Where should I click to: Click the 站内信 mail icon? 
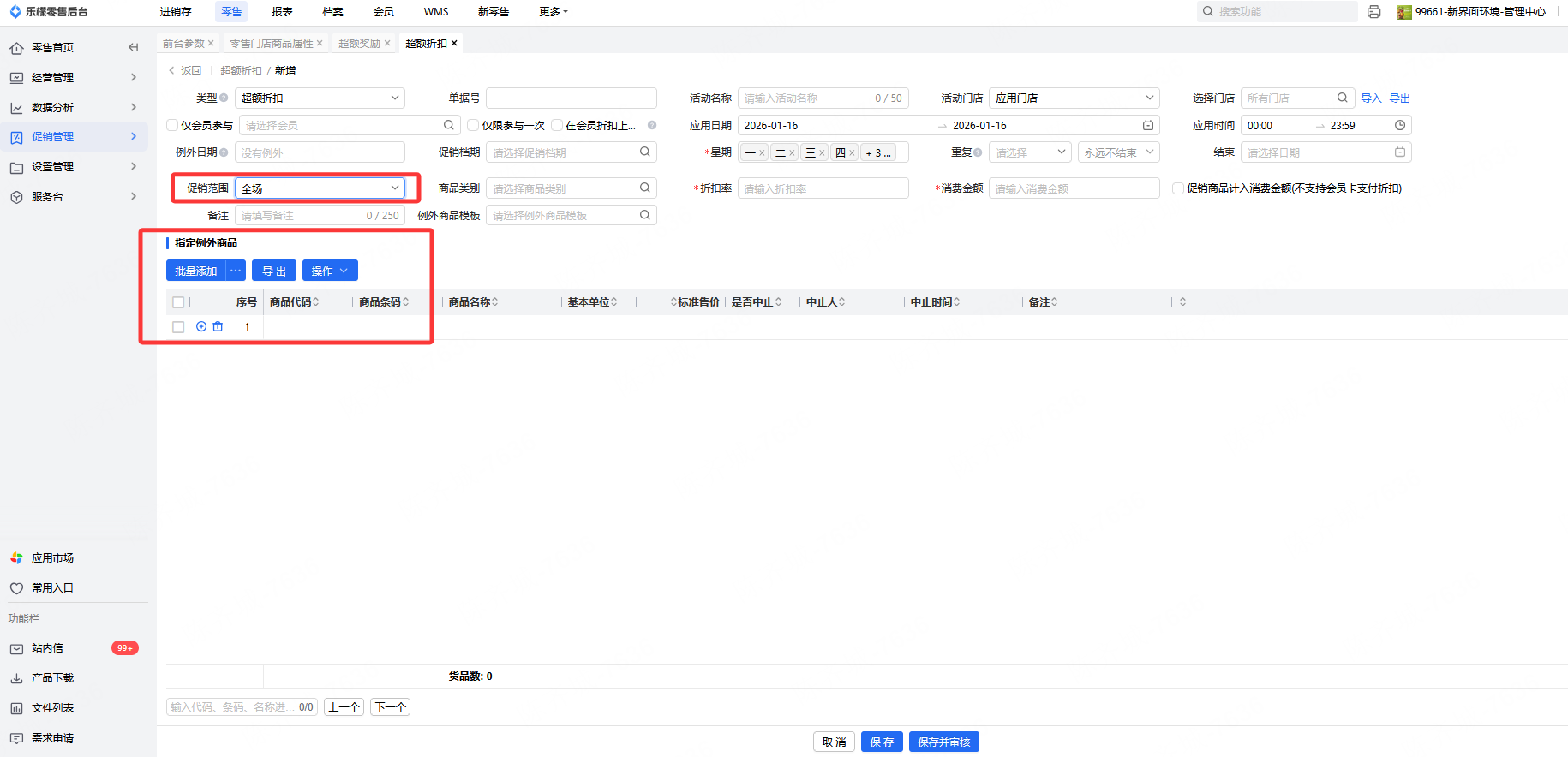point(16,648)
